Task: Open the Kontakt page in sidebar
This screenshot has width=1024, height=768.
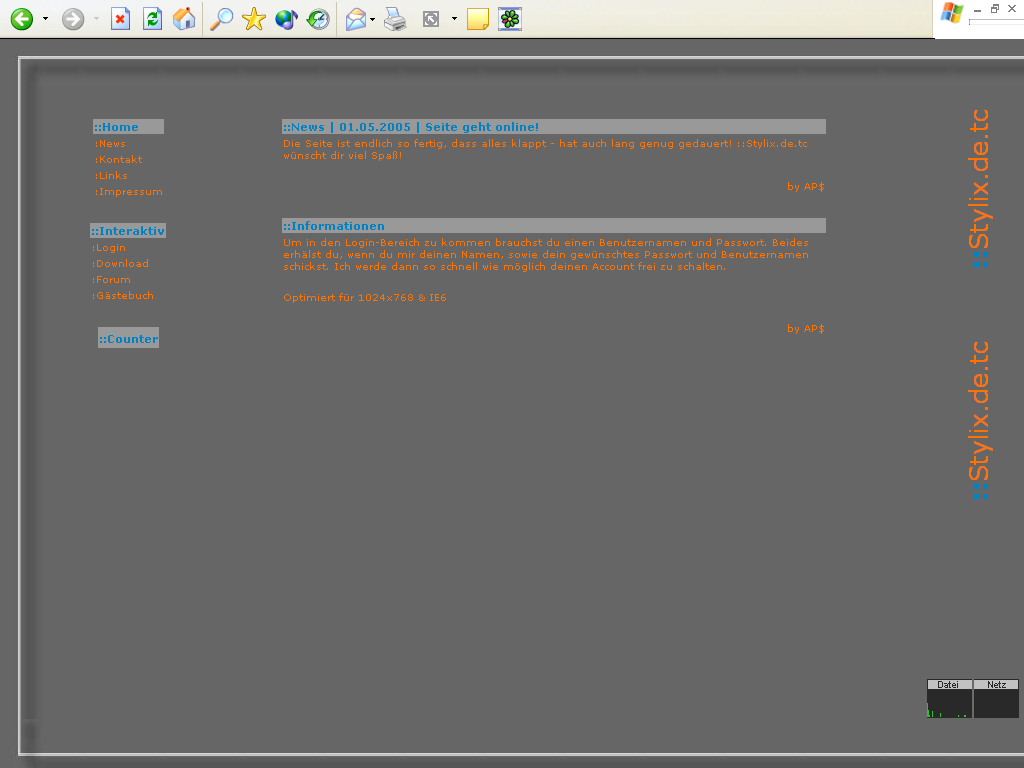Action: (120, 160)
